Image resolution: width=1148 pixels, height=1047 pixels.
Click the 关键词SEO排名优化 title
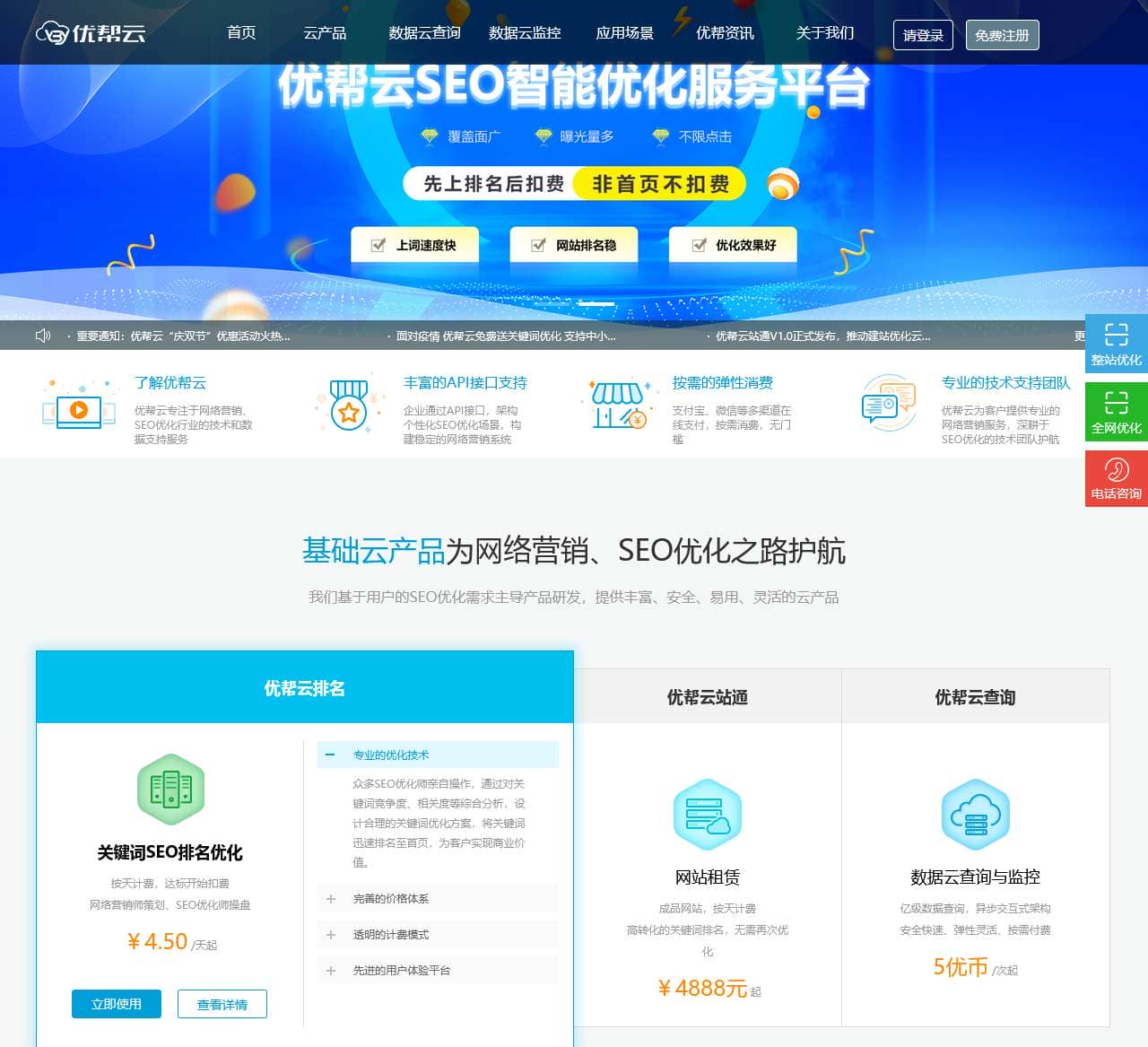coord(170,852)
